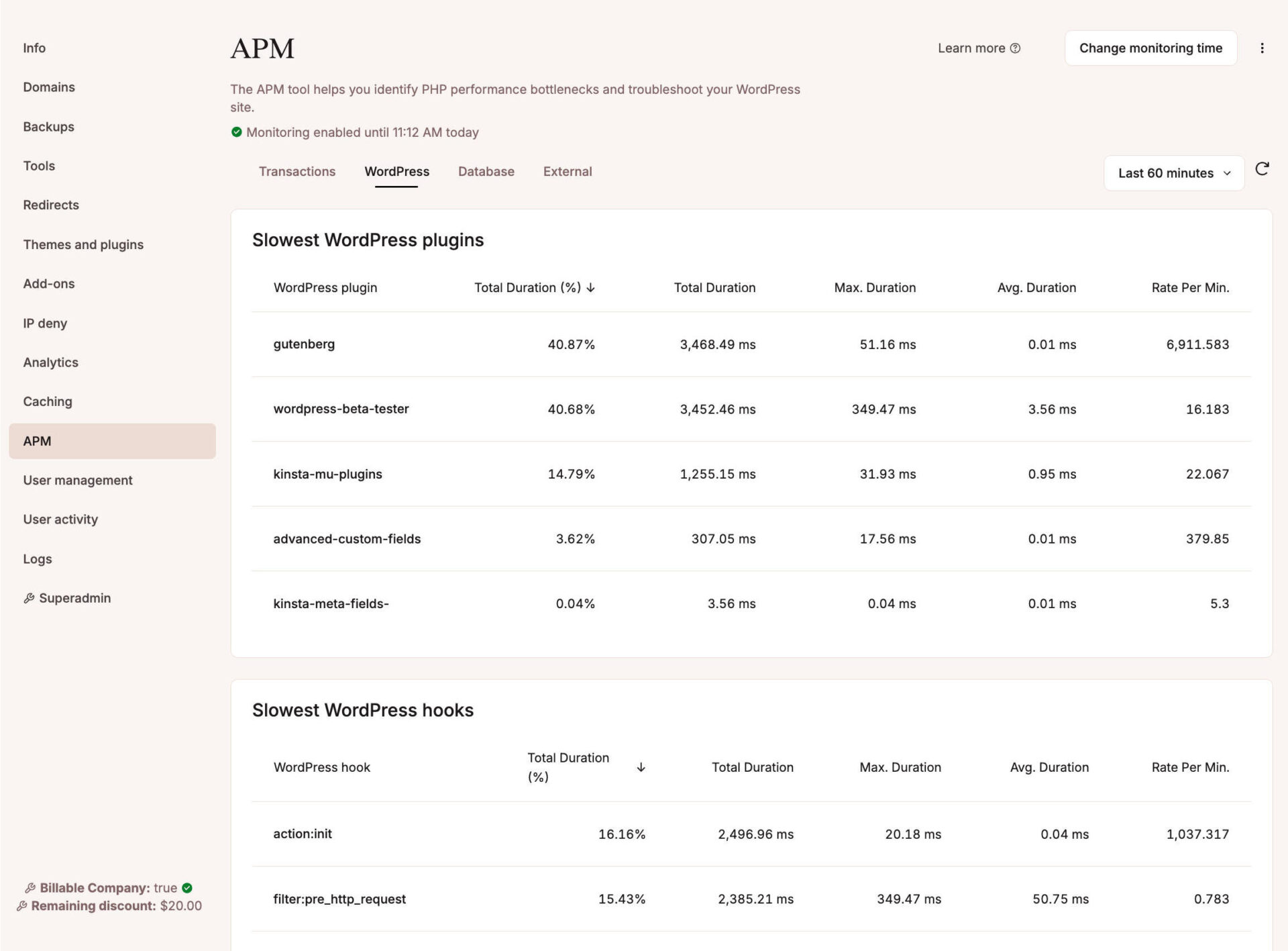The image size is (1288, 951).
Task: Switch to the Transactions tab
Action: (297, 171)
